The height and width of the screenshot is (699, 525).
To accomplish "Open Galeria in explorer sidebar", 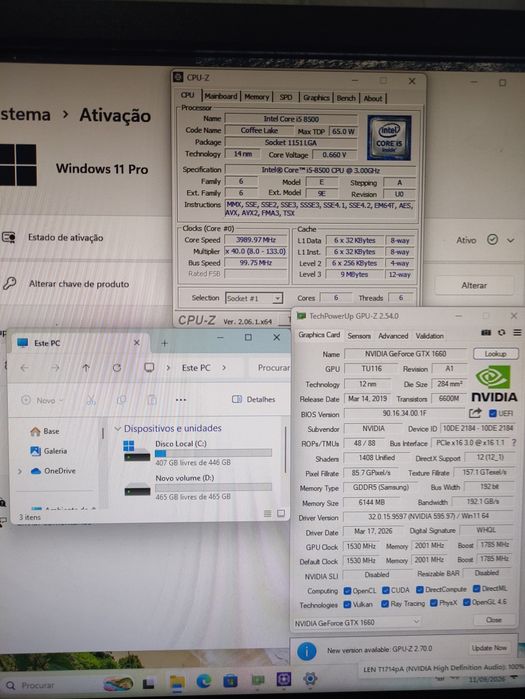I will click(49, 451).
